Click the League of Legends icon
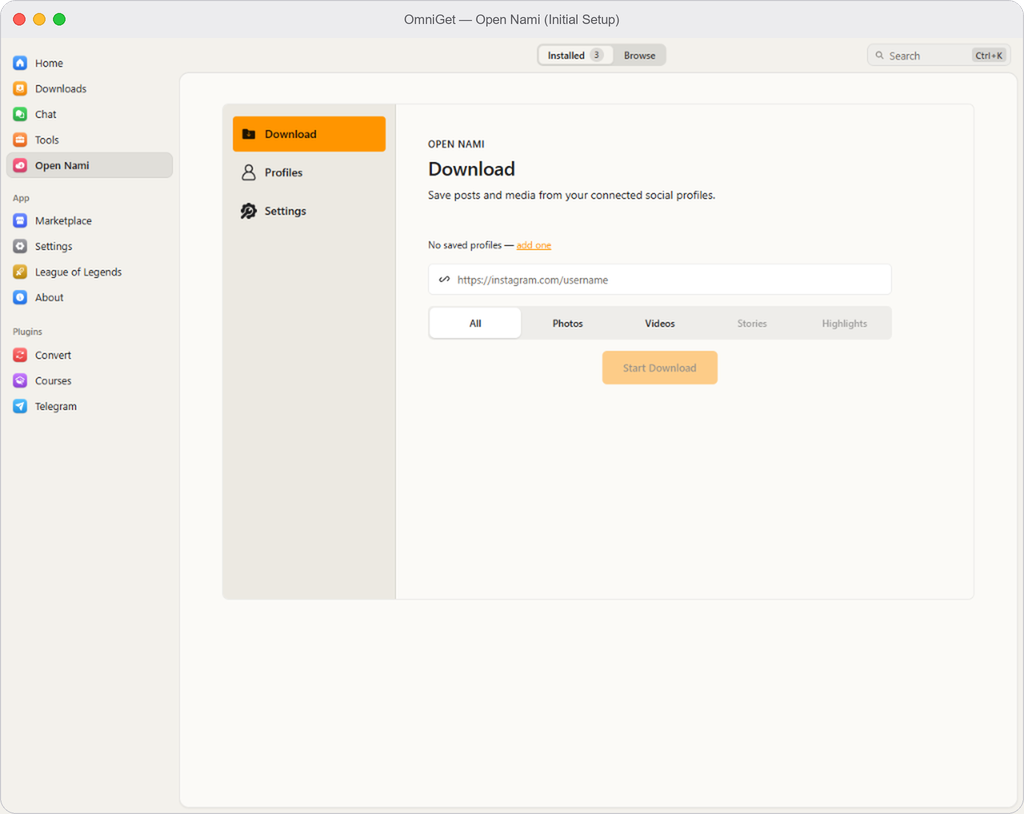 tap(20, 272)
